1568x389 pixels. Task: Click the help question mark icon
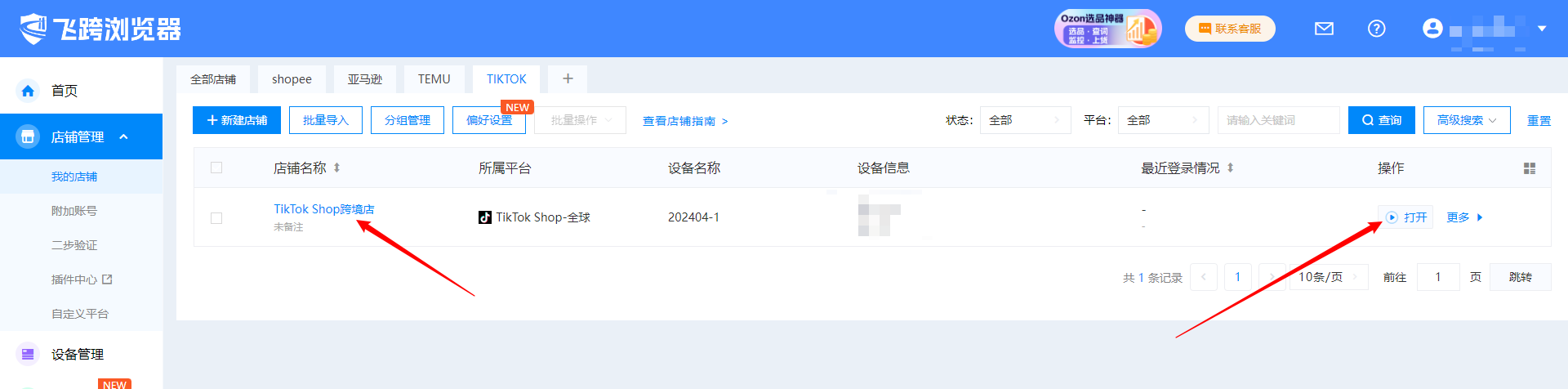point(1376,29)
